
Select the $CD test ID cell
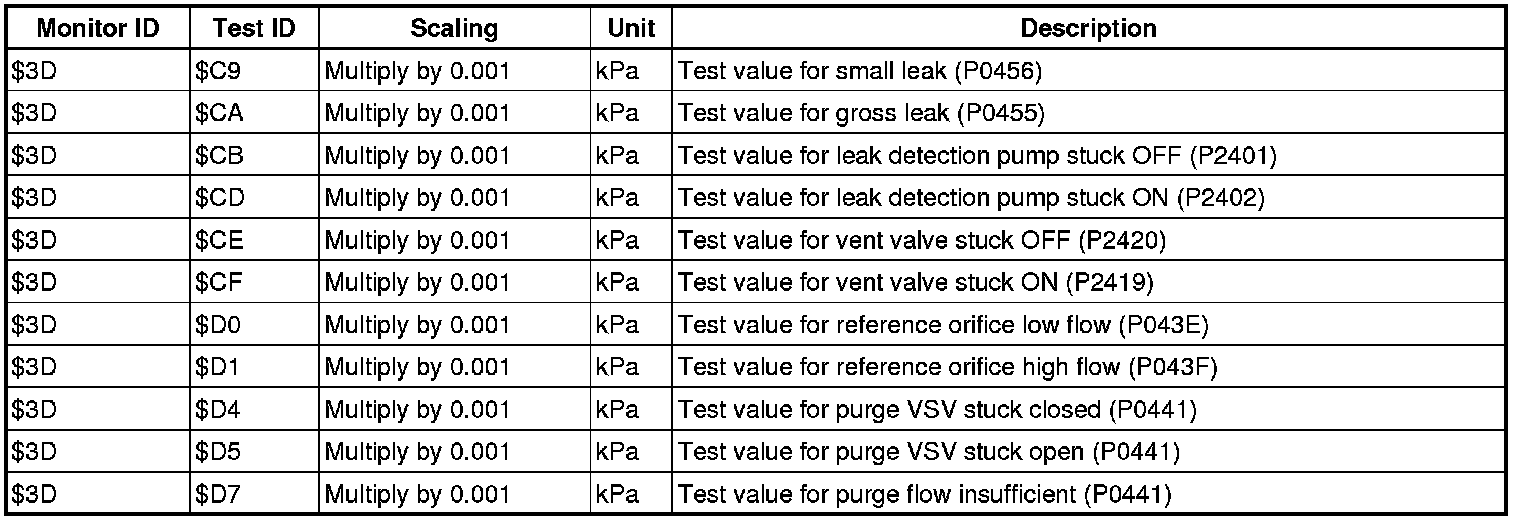[x=220, y=198]
